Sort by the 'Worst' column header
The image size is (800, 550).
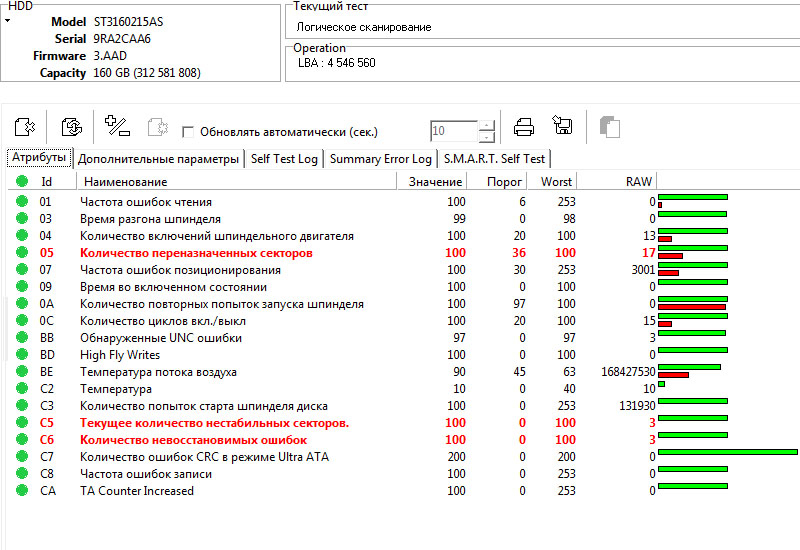click(552, 182)
